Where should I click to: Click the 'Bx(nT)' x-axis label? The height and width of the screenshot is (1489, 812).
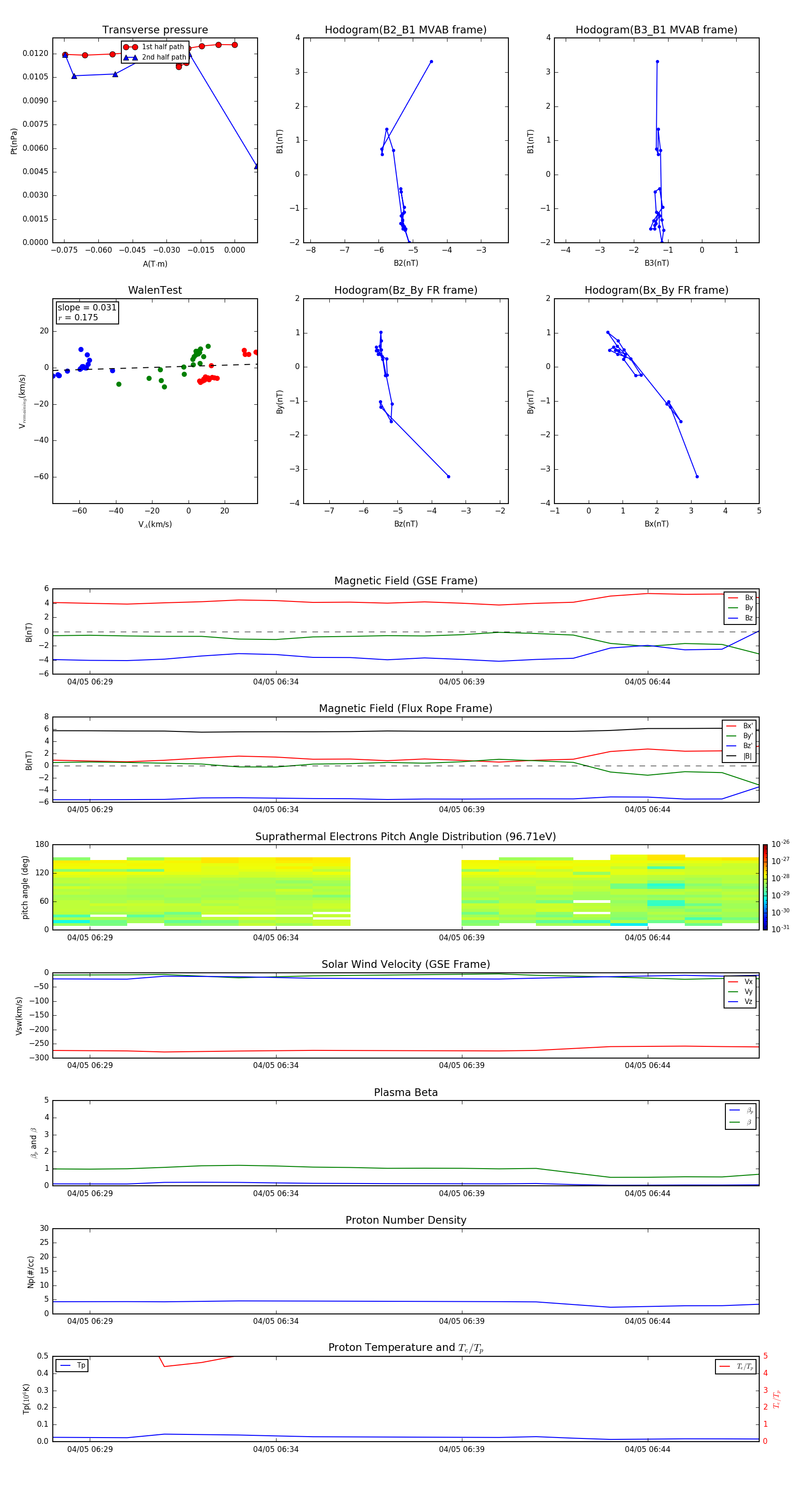pyautogui.click(x=656, y=524)
